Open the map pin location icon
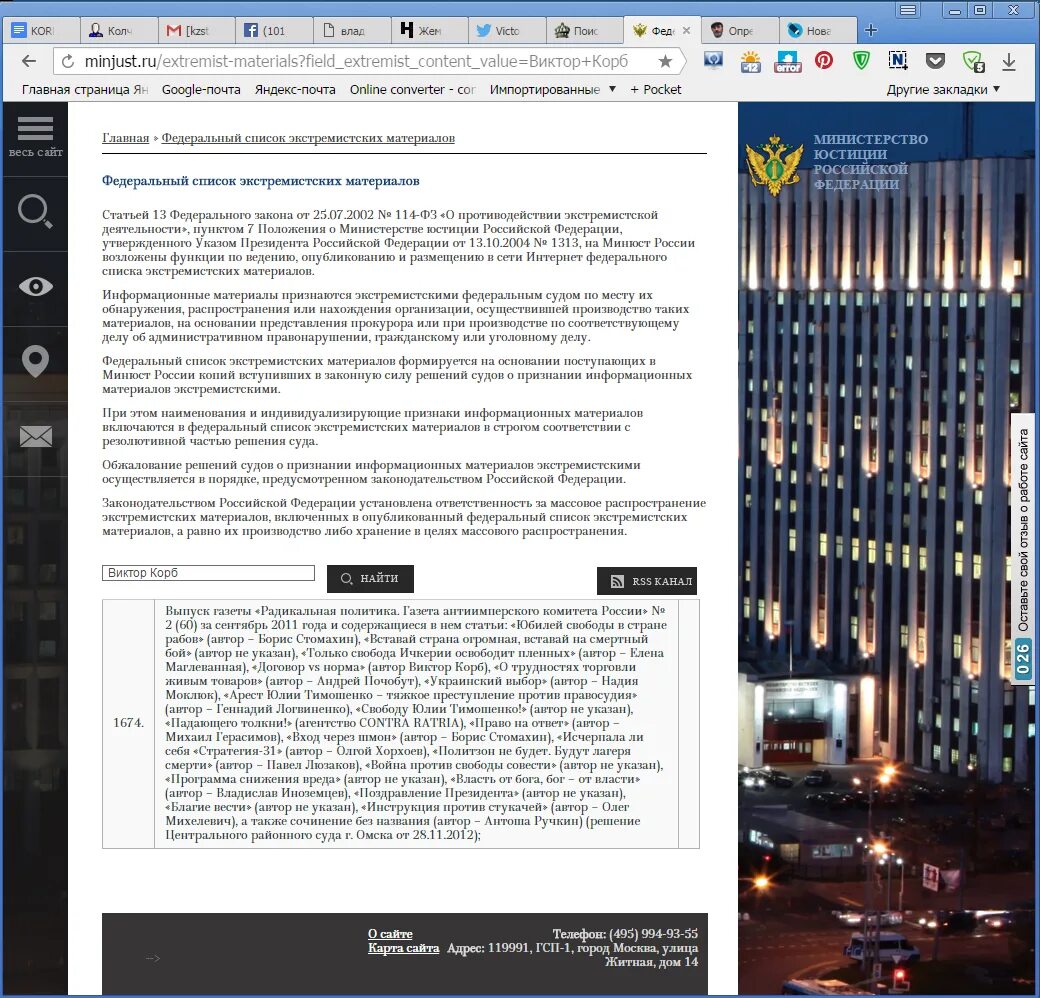Viewport: 1040px width, 998px height. [35, 361]
